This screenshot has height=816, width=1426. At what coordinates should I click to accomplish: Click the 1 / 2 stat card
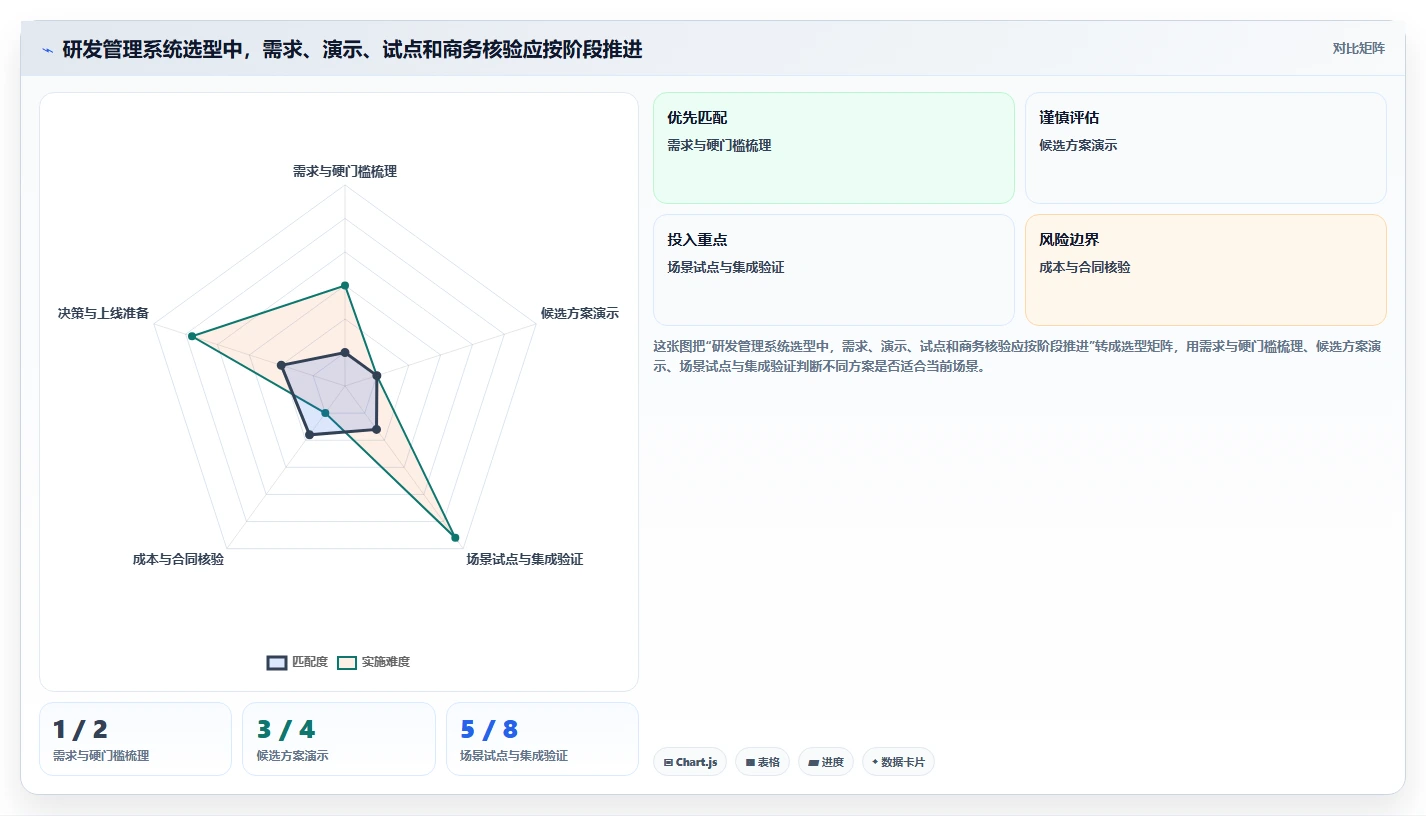pos(135,739)
